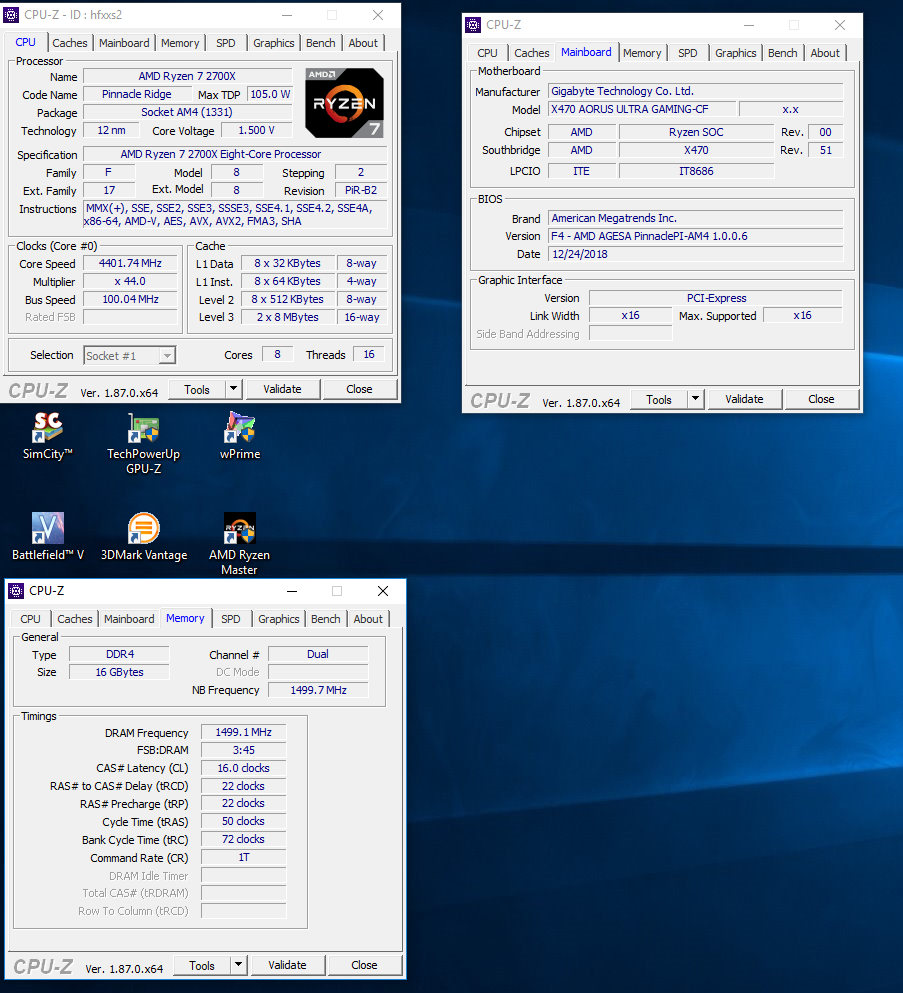
Task: Click Close button in CPU window
Action: click(x=359, y=389)
